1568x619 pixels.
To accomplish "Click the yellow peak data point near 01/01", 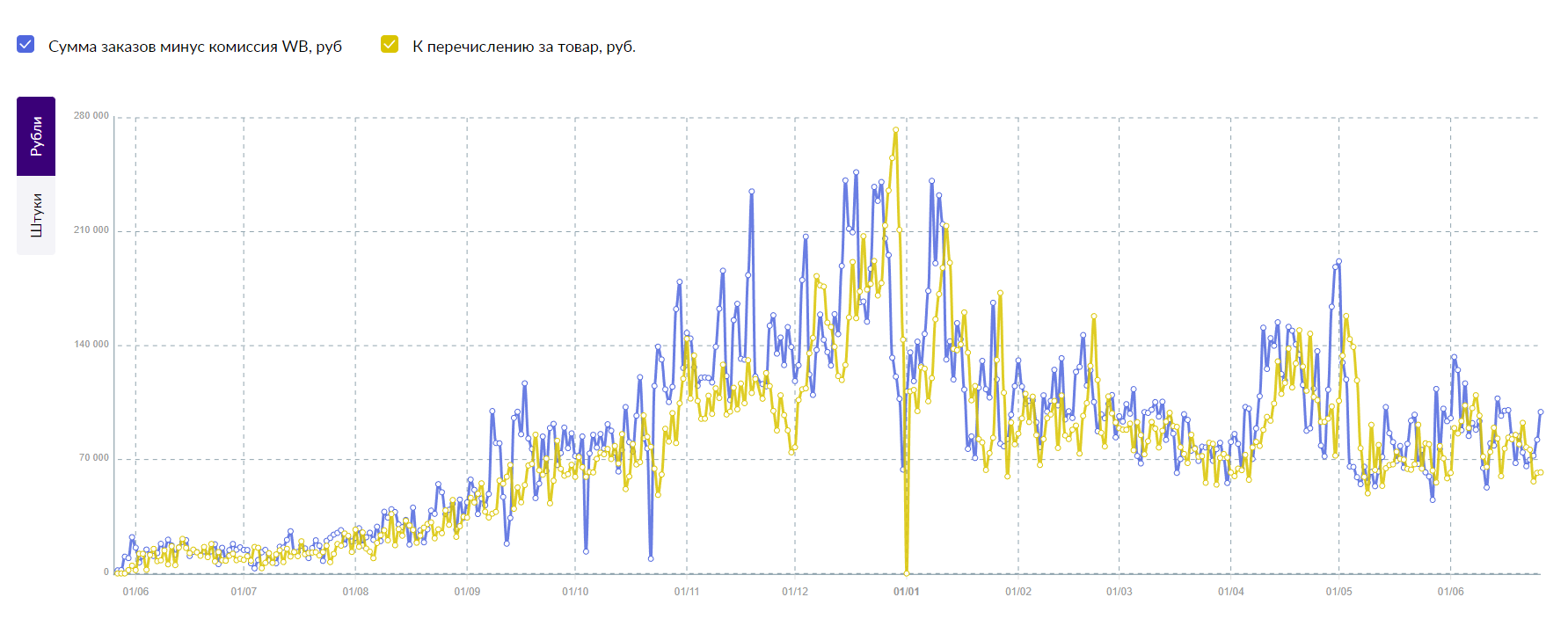I will pos(896,130).
